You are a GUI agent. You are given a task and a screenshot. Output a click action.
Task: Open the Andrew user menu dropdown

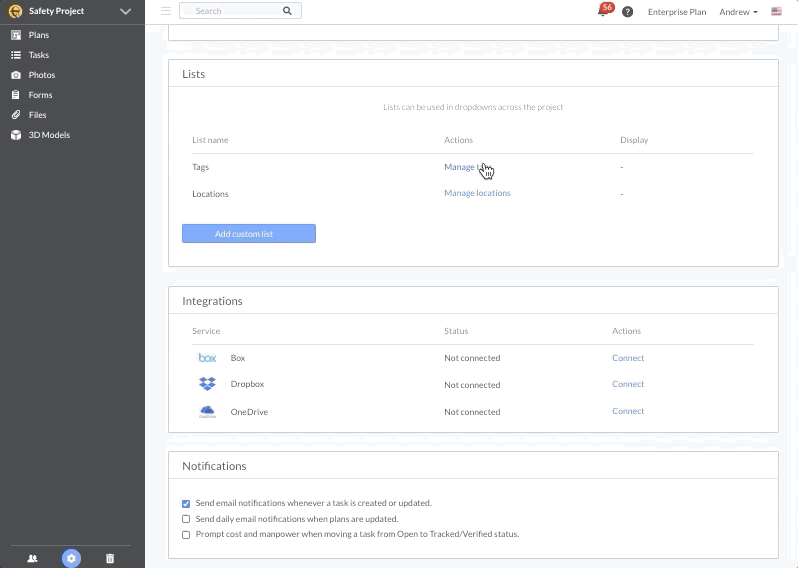coord(738,12)
